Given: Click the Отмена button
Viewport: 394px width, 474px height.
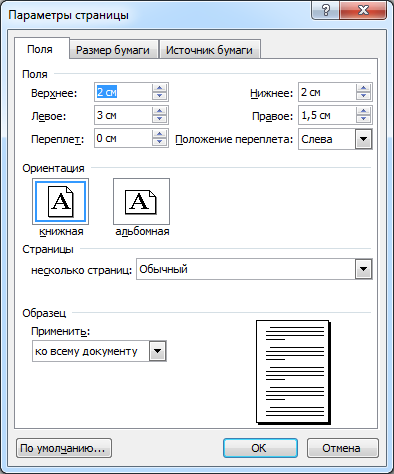Looking at the screenshot, I should coord(343,448).
